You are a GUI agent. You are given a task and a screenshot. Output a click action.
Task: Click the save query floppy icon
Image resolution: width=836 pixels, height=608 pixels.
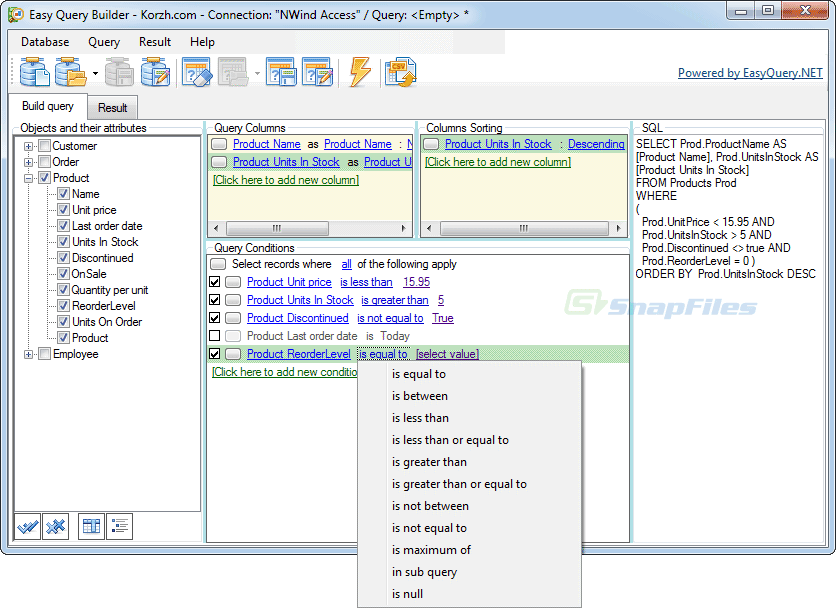pos(280,72)
